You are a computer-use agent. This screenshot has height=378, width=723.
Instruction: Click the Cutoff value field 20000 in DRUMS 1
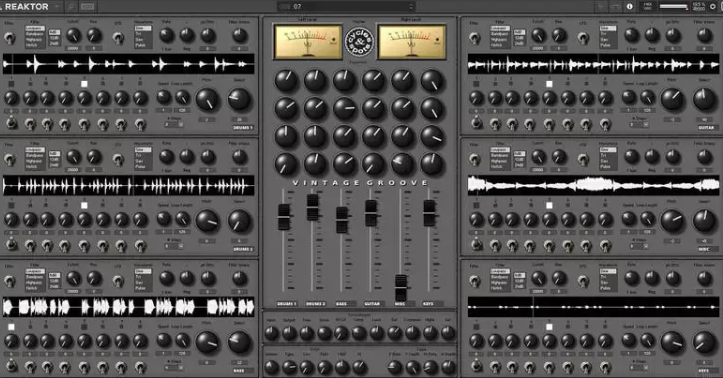pyautogui.click(x=73, y=48)
